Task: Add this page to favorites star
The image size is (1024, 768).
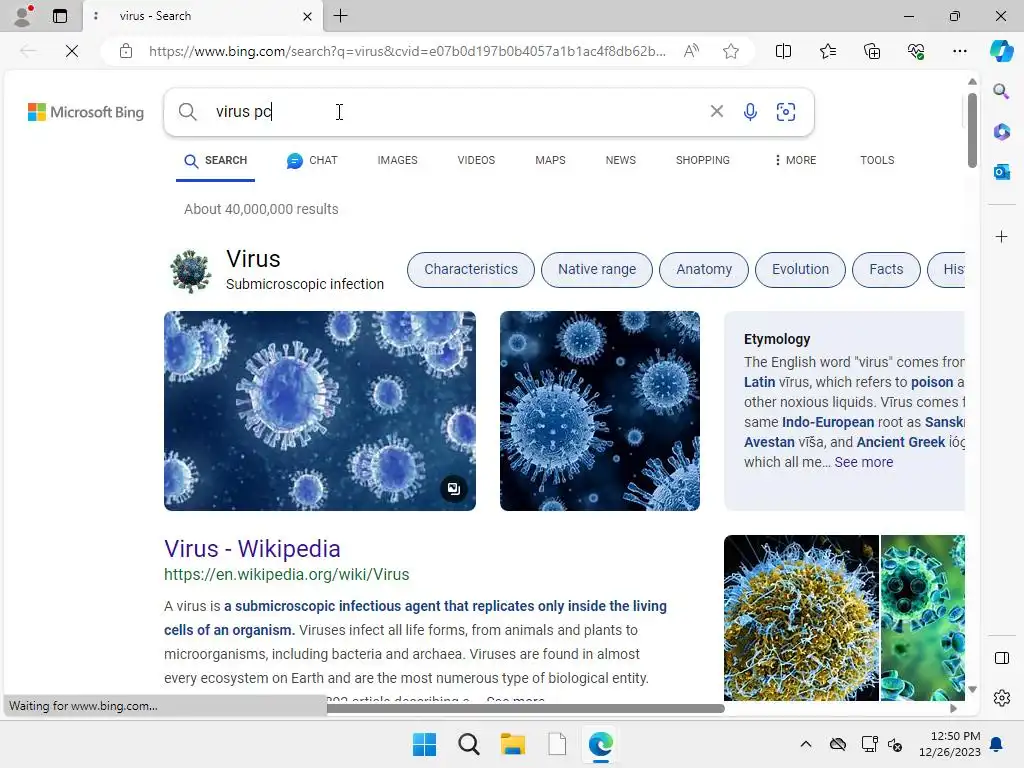Action: [731, 51]
